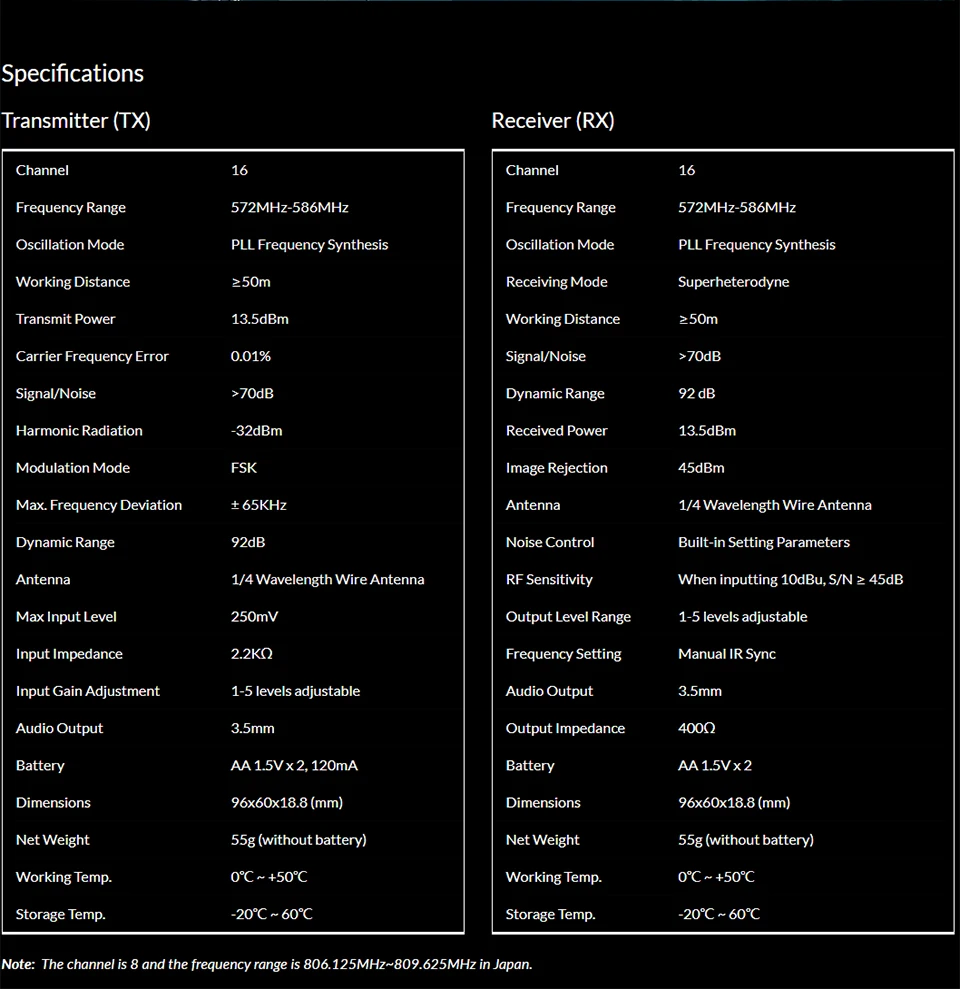Select the 0.01% carrier frequency error value
The height and width of the screenshot is (989, 960).
[x=251, y=356]
